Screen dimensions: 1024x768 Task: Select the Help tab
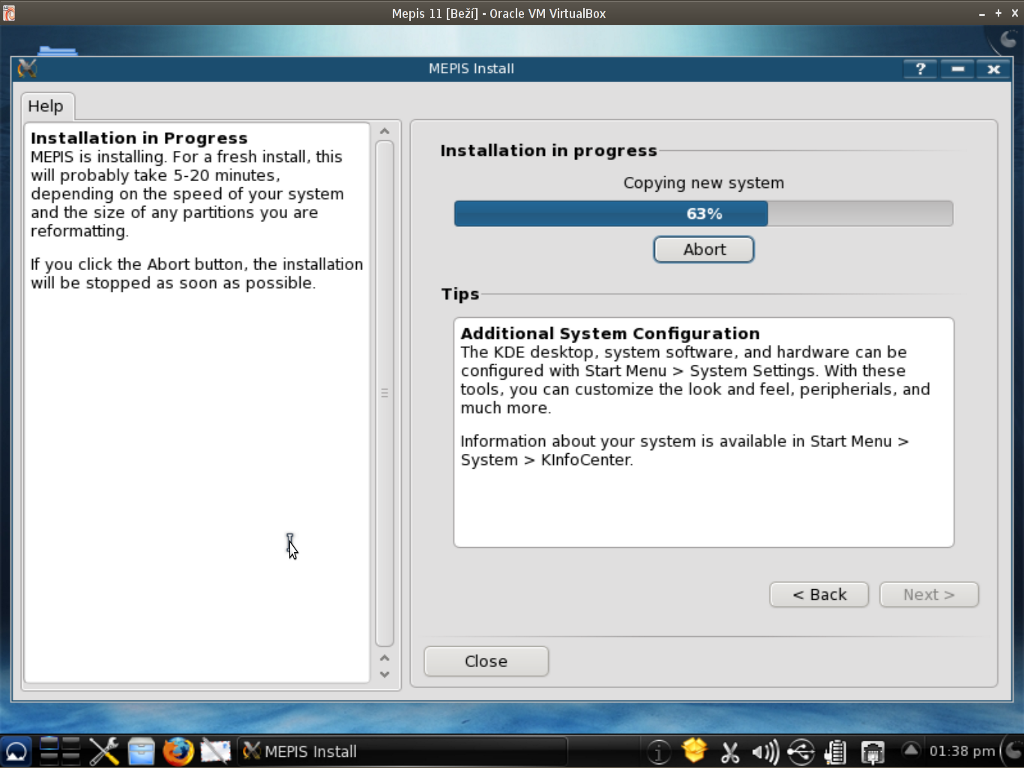point(46,106)
